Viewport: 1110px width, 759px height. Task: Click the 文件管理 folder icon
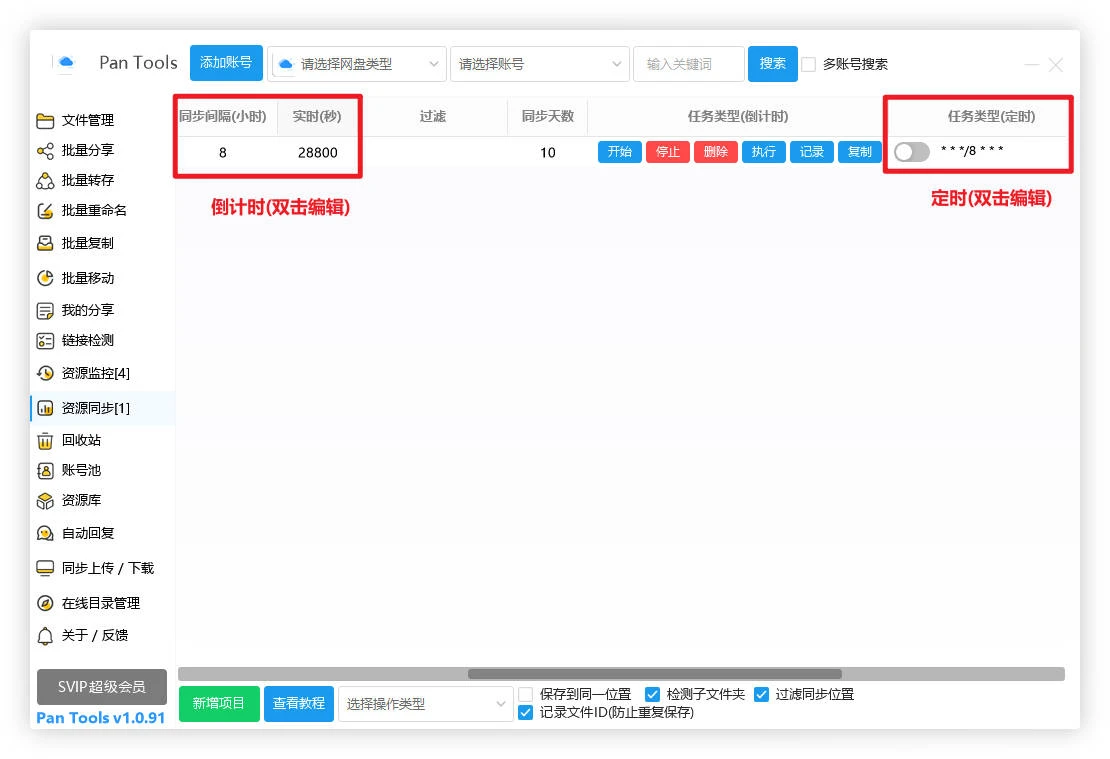pyautogui.click(x=45, y=121)
